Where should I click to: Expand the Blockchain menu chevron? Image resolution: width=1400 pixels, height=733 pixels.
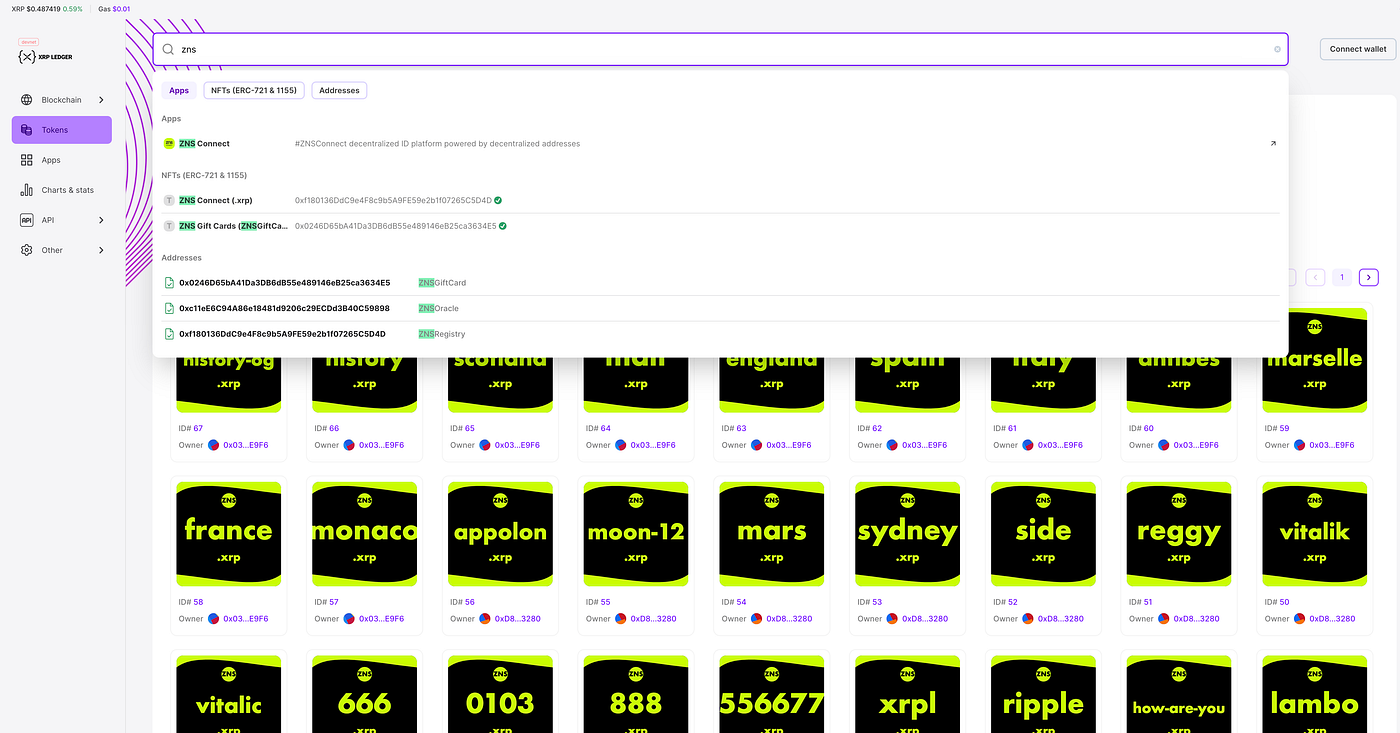click(x=101, y=100)
